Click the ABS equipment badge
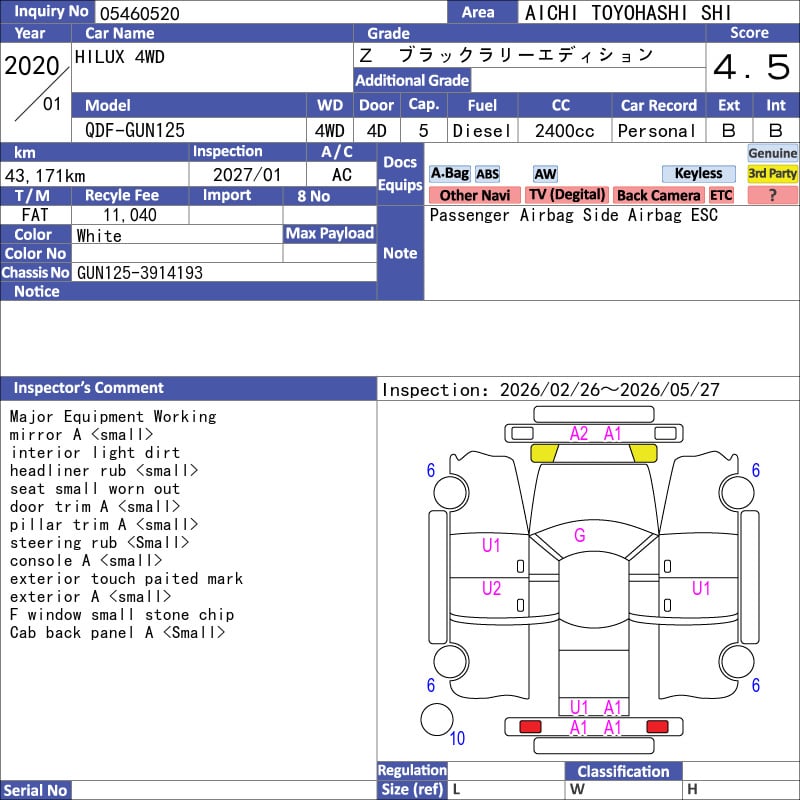 pos(487,174)
